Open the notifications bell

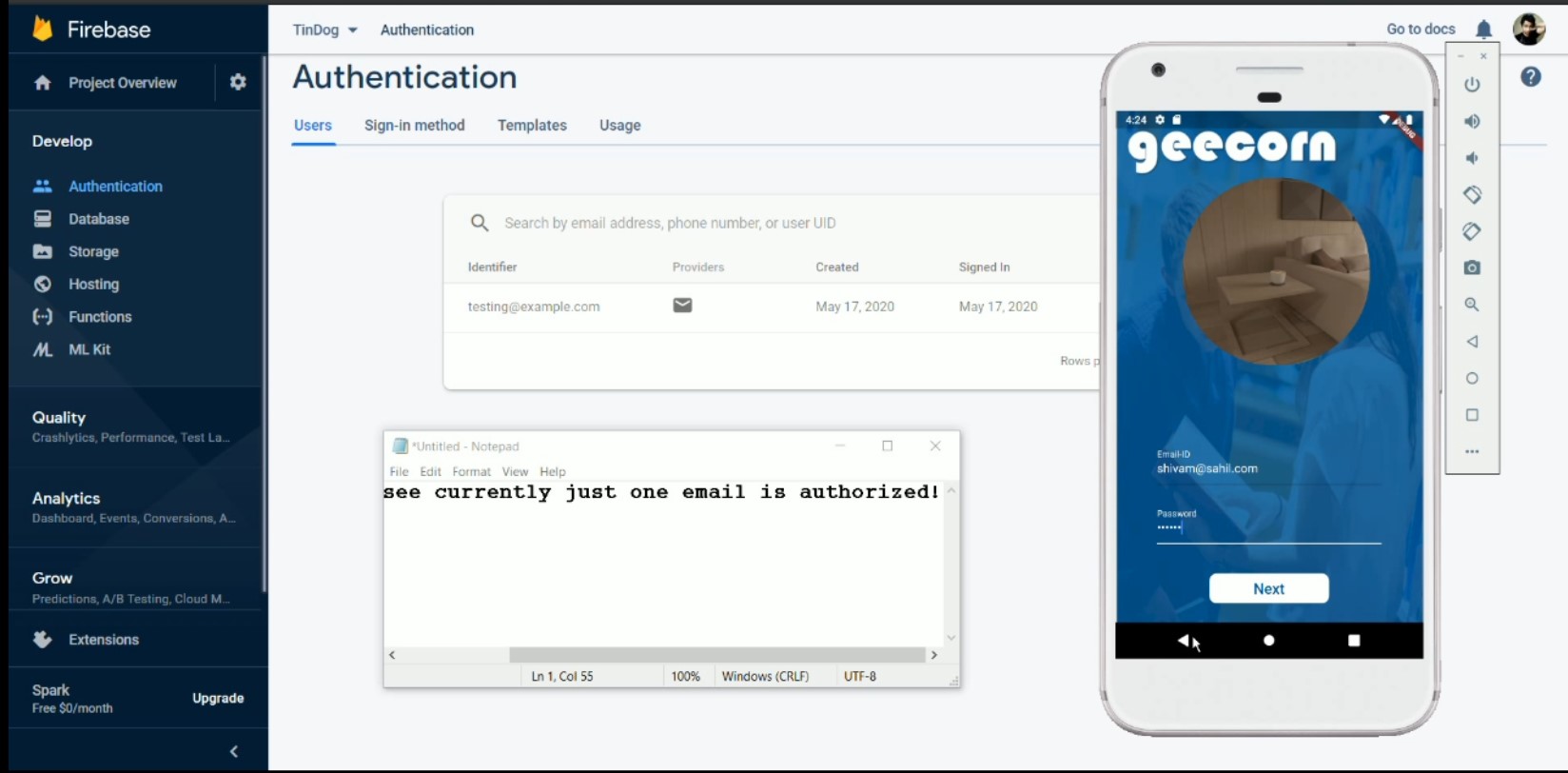(x=1483, y=30)
